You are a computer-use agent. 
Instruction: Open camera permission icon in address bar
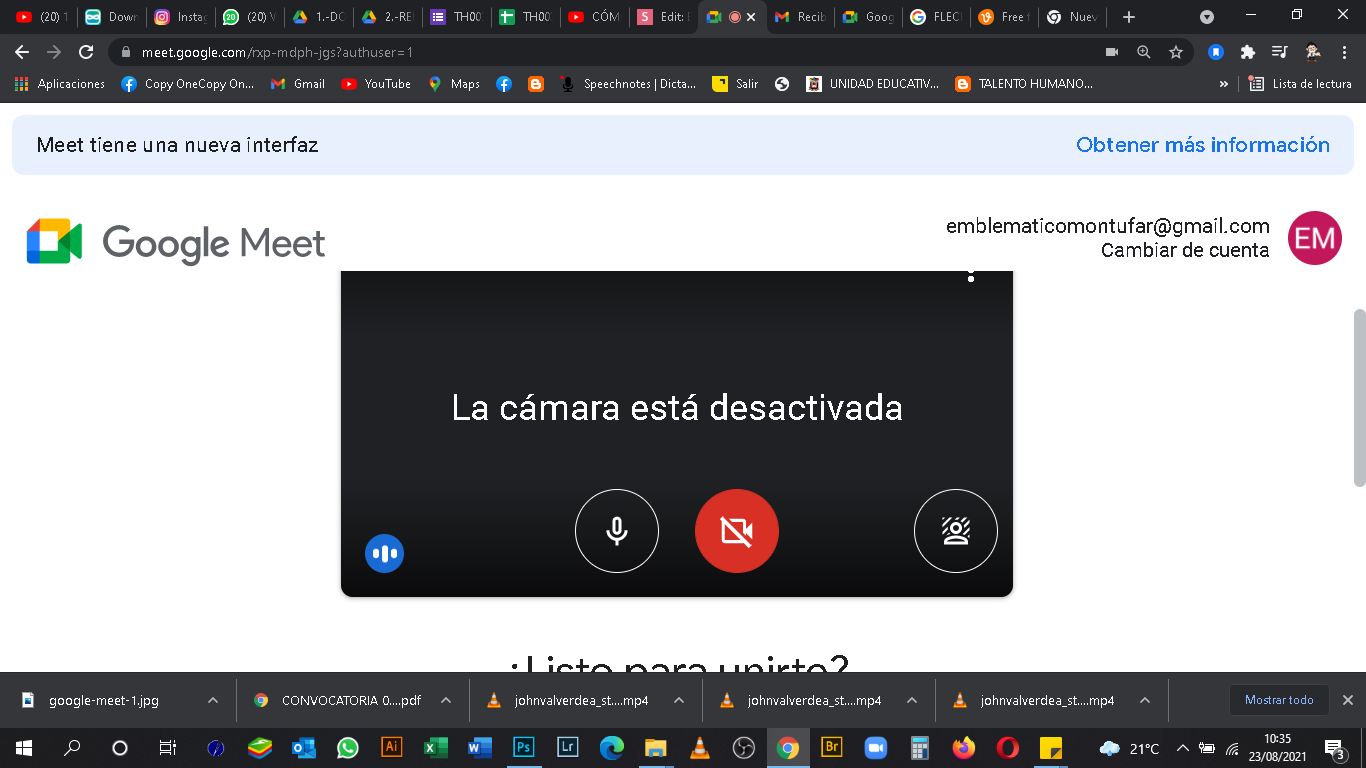tap(1111, 52)
